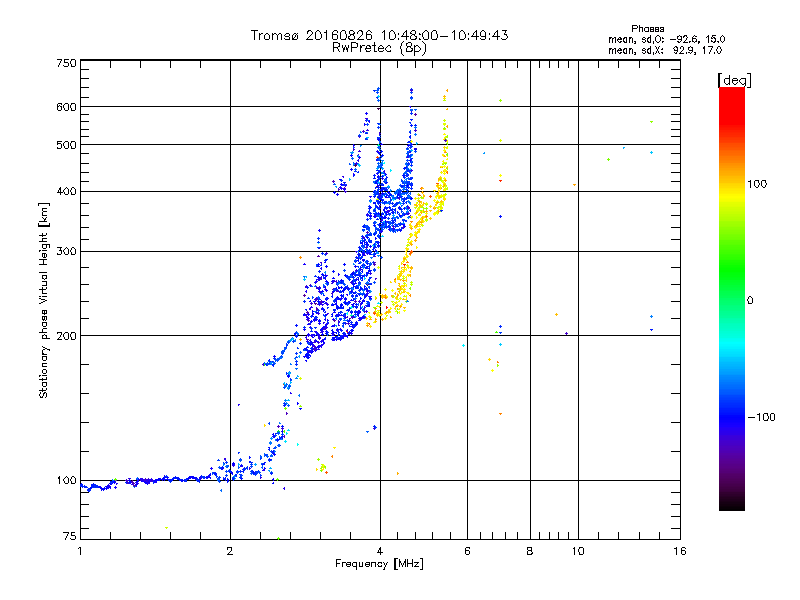Click the 'Phases' heading in the corner
Image resolution: width=800 pixels, height=600 pixels.
point(647,29)
